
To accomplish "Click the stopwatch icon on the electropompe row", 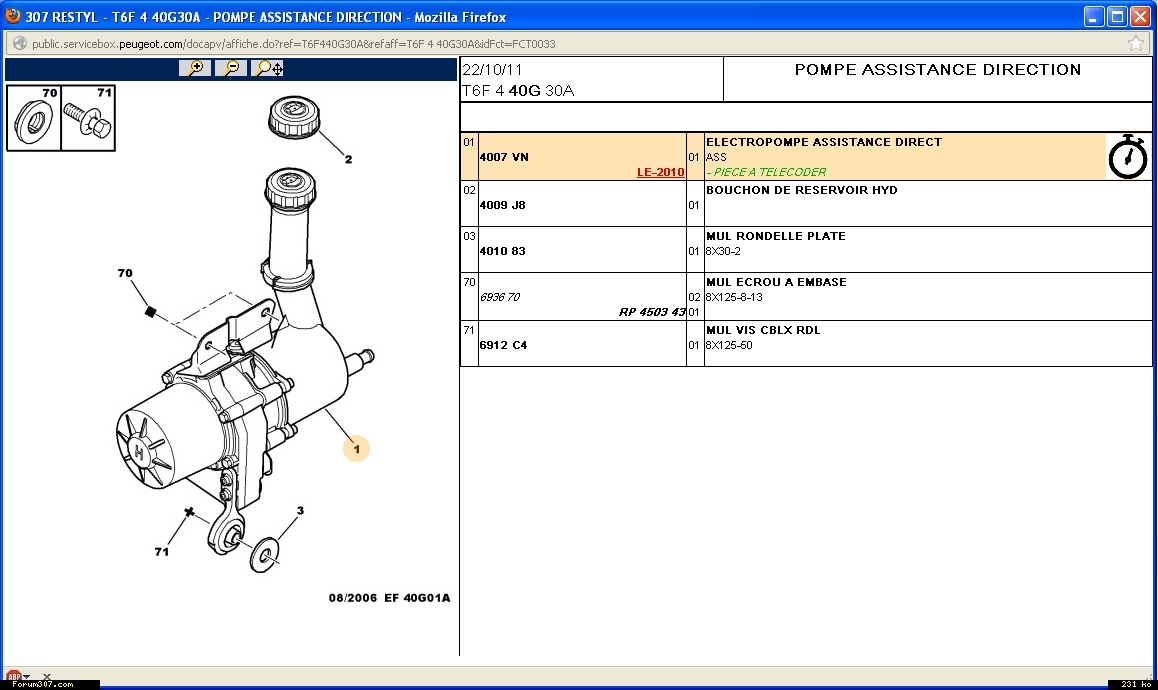I will coord(1128,157).
